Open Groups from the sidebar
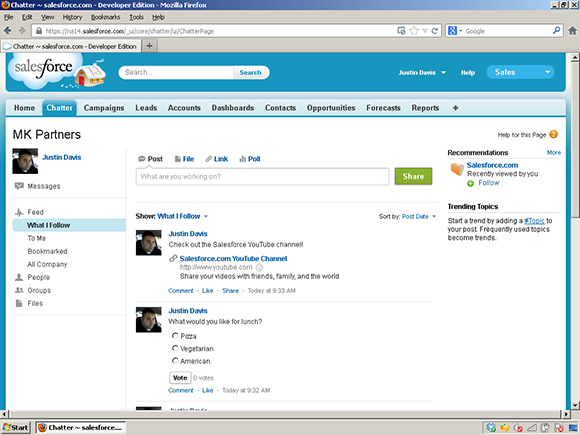The width and height of the screenshot is (580, 435). 33,290
